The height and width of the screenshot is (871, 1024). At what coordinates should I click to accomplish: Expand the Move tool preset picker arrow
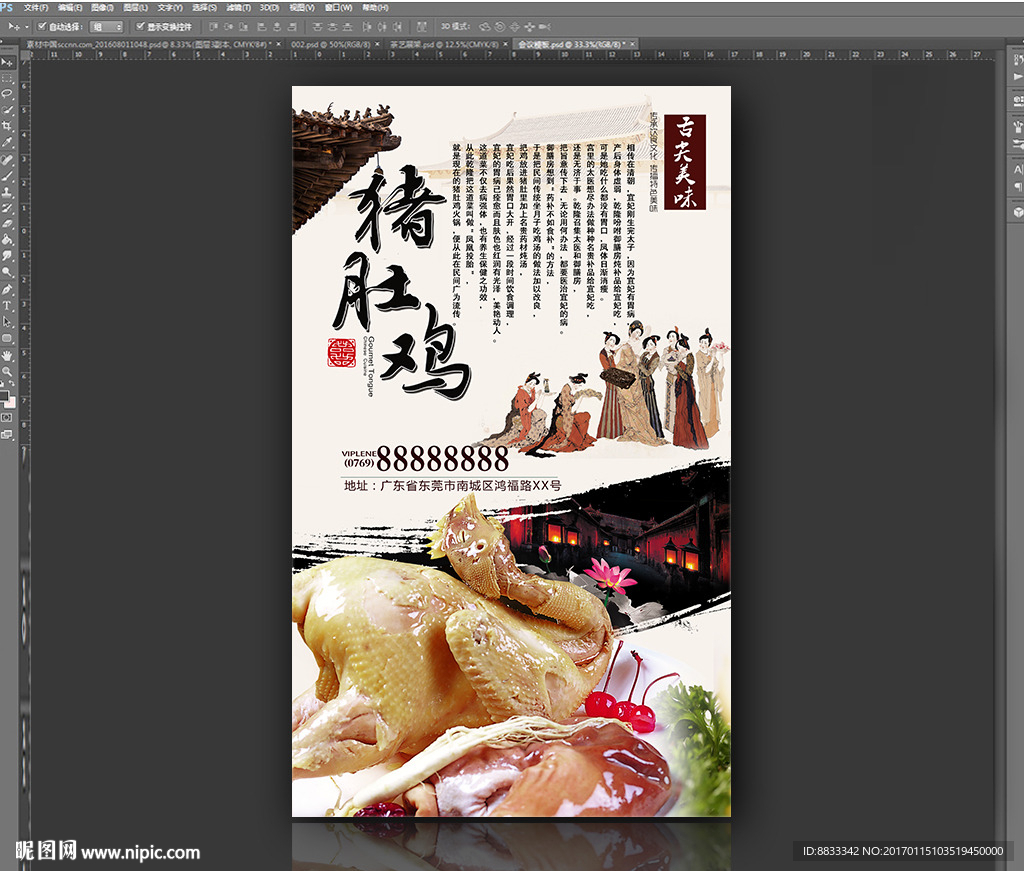27,27
